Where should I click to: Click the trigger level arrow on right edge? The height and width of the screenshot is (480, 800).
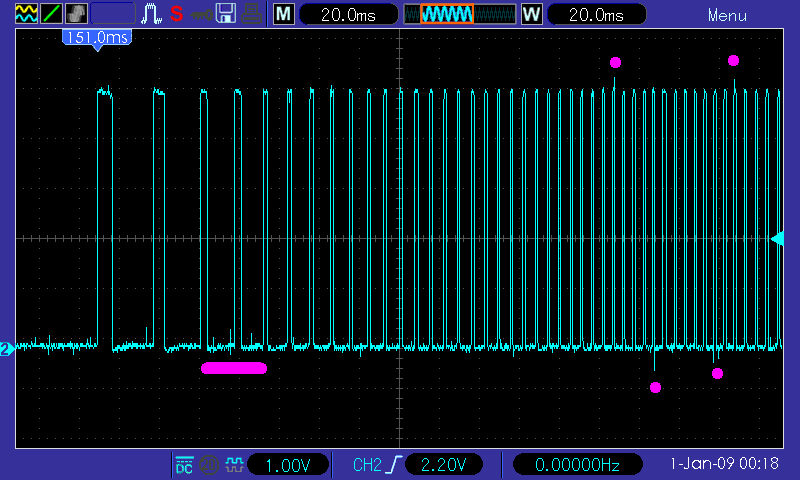777,238
